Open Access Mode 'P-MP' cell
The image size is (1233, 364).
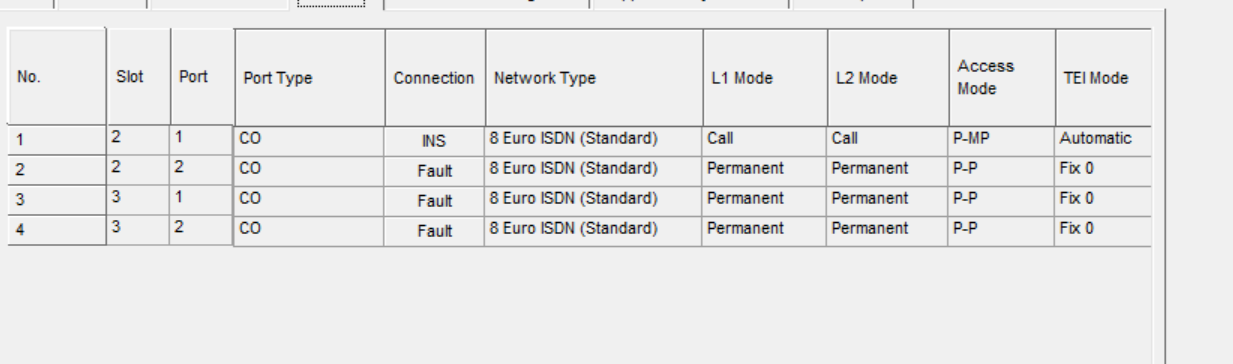point(1002,141)
